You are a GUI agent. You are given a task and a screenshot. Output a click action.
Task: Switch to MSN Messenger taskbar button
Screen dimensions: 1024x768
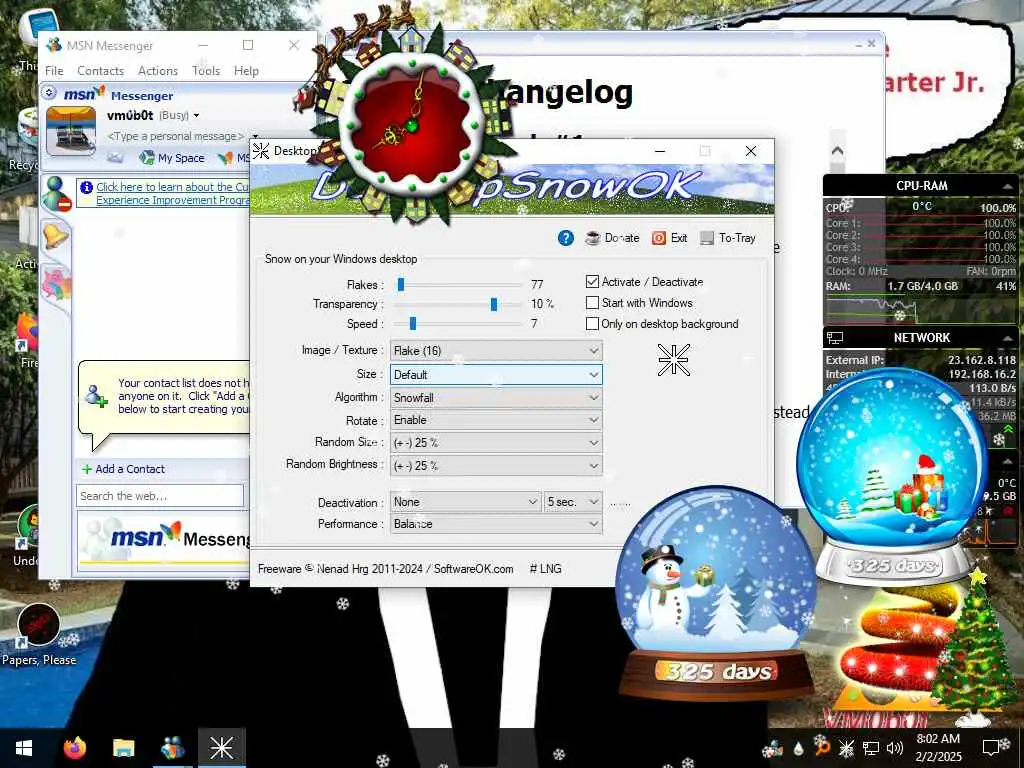172,748
